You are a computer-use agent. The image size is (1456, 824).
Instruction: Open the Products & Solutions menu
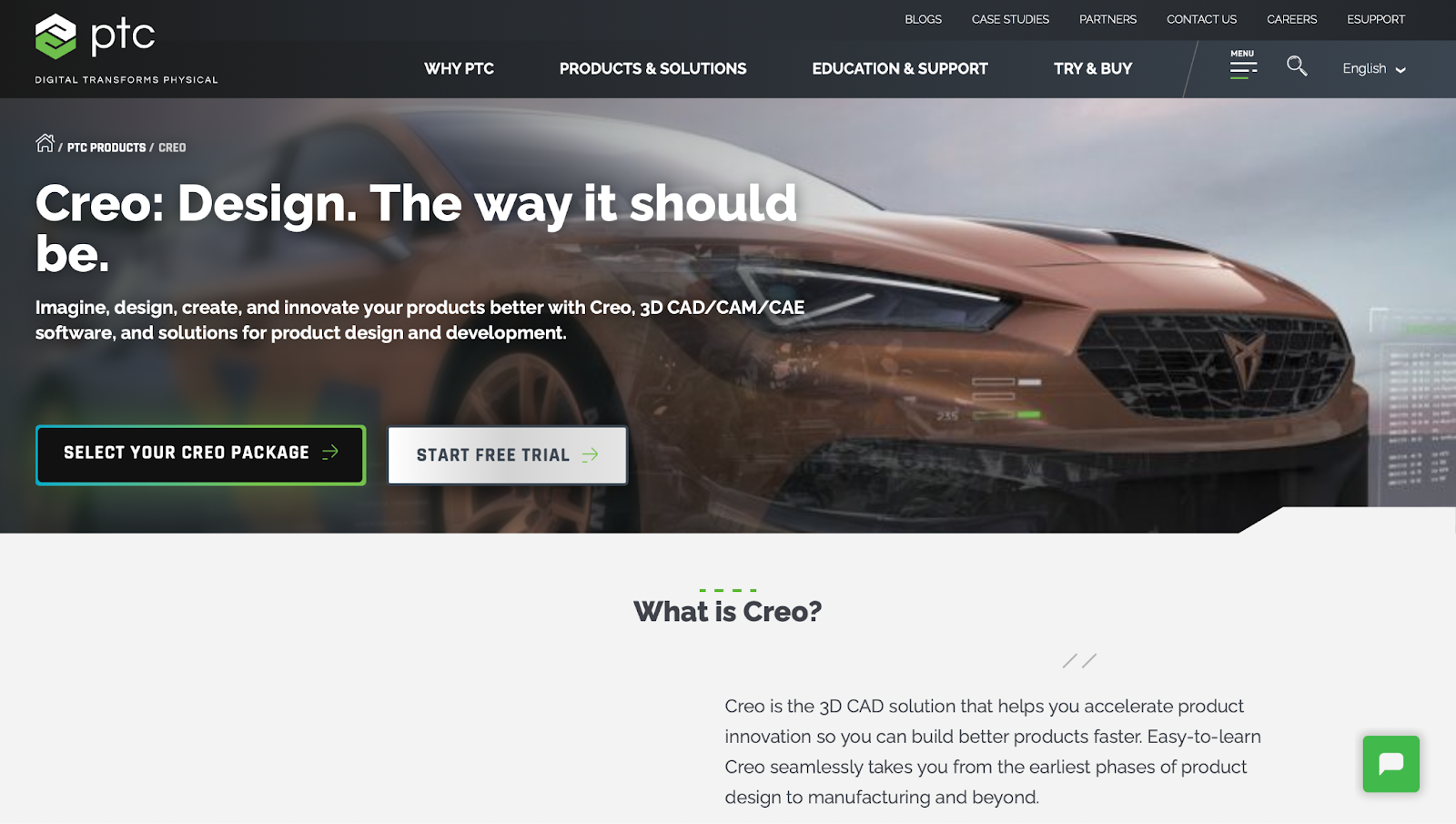(652, 68)
